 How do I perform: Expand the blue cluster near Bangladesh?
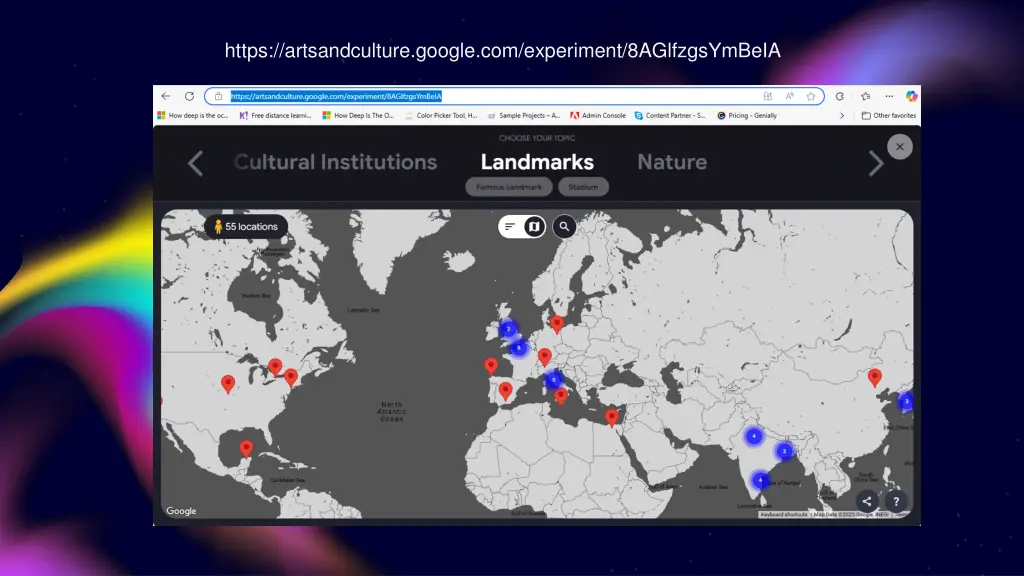coord(784,451)
